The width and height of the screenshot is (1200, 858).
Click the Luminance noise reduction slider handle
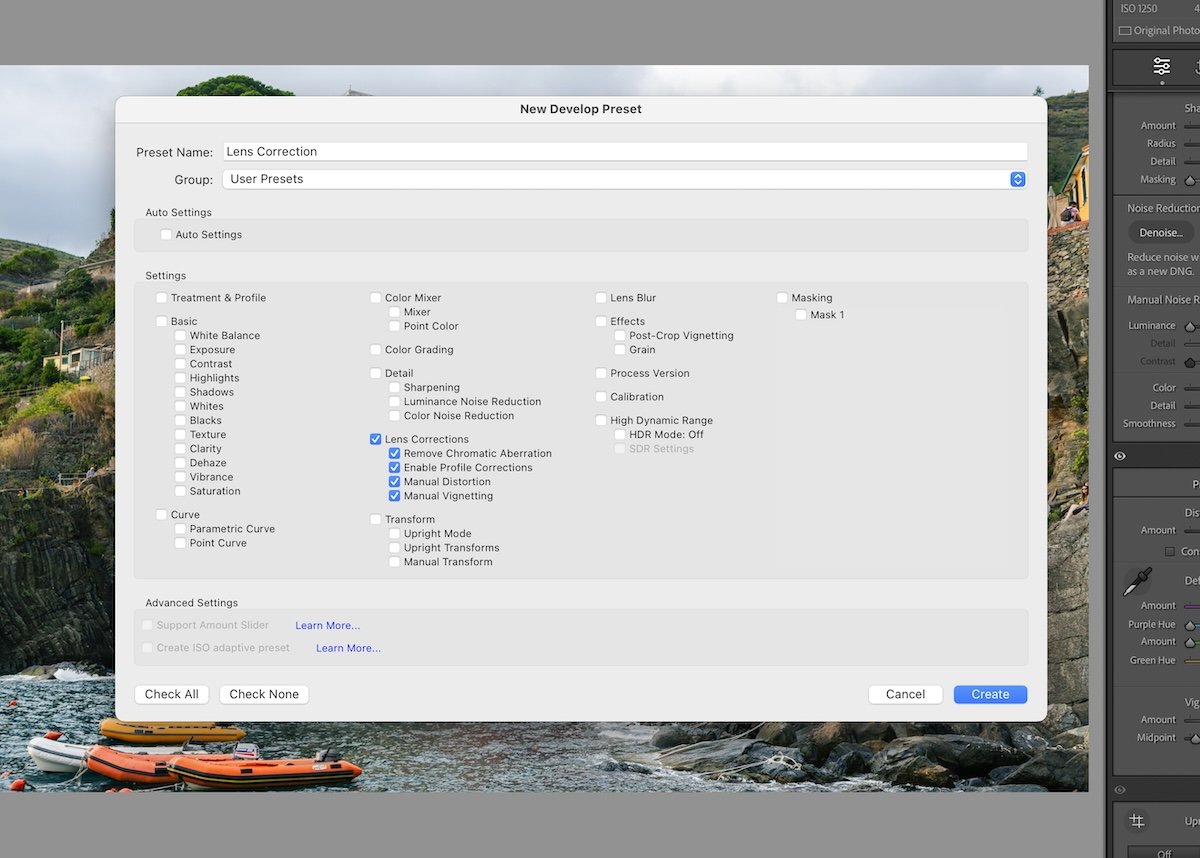(1190, 326)
